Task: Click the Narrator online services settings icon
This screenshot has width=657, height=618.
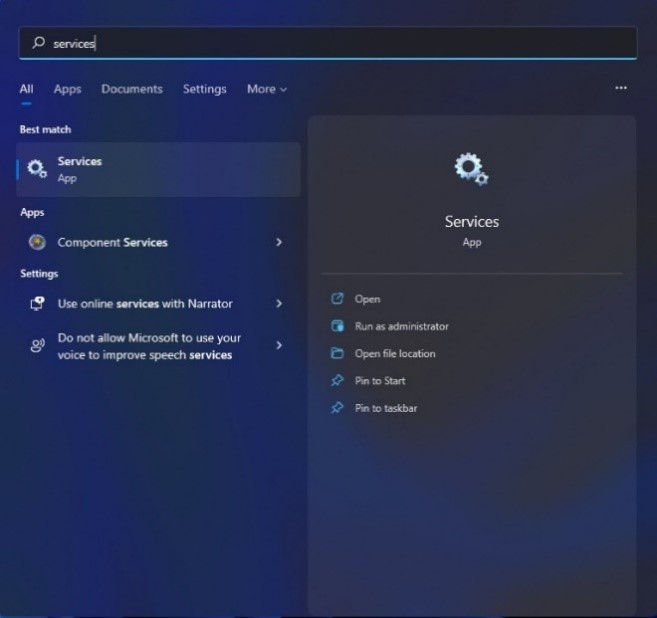Action: click(x=37, y=303)
